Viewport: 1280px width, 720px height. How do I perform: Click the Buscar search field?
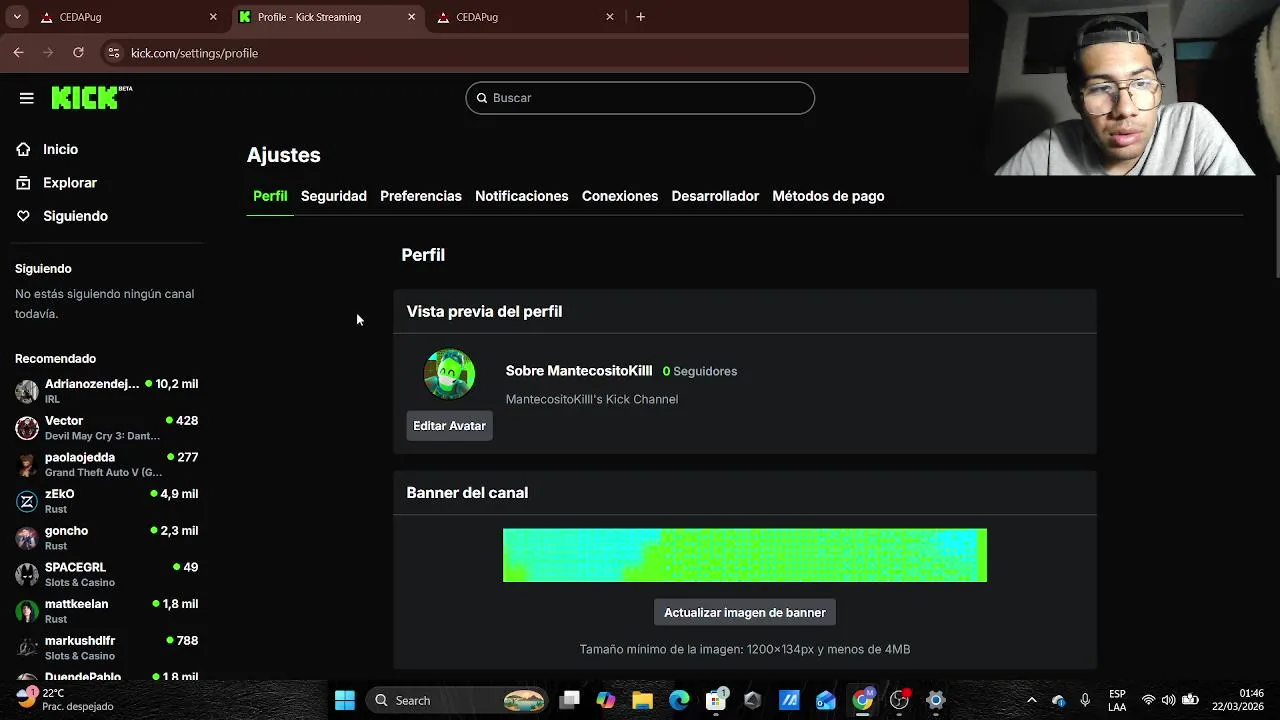coord(640,98)
